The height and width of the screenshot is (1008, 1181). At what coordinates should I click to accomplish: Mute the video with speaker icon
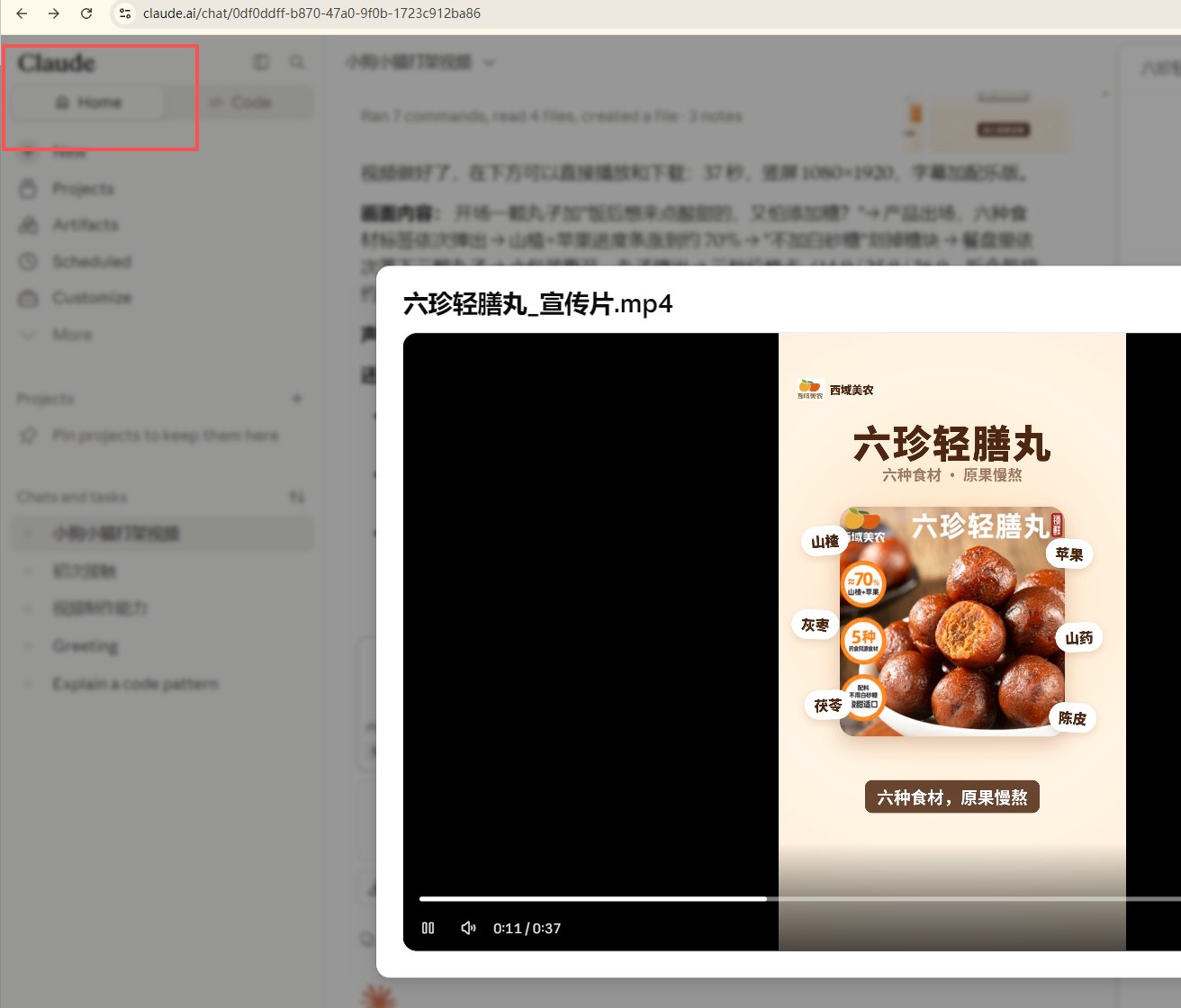point(468,928)
